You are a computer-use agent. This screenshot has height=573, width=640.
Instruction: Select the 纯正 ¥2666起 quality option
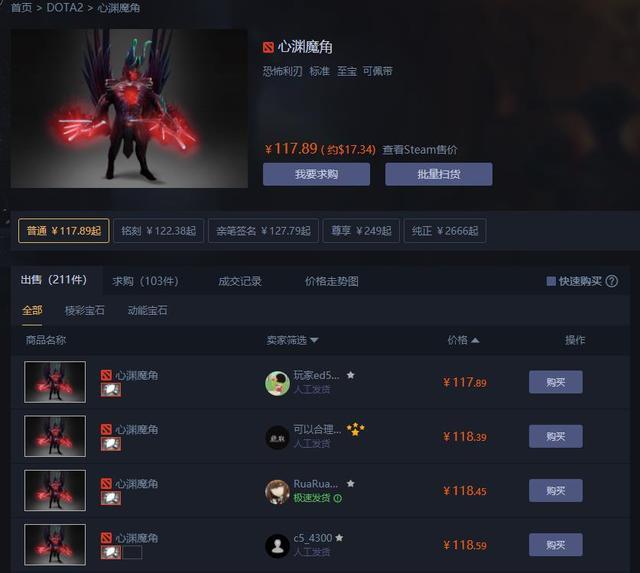(445, 231)
